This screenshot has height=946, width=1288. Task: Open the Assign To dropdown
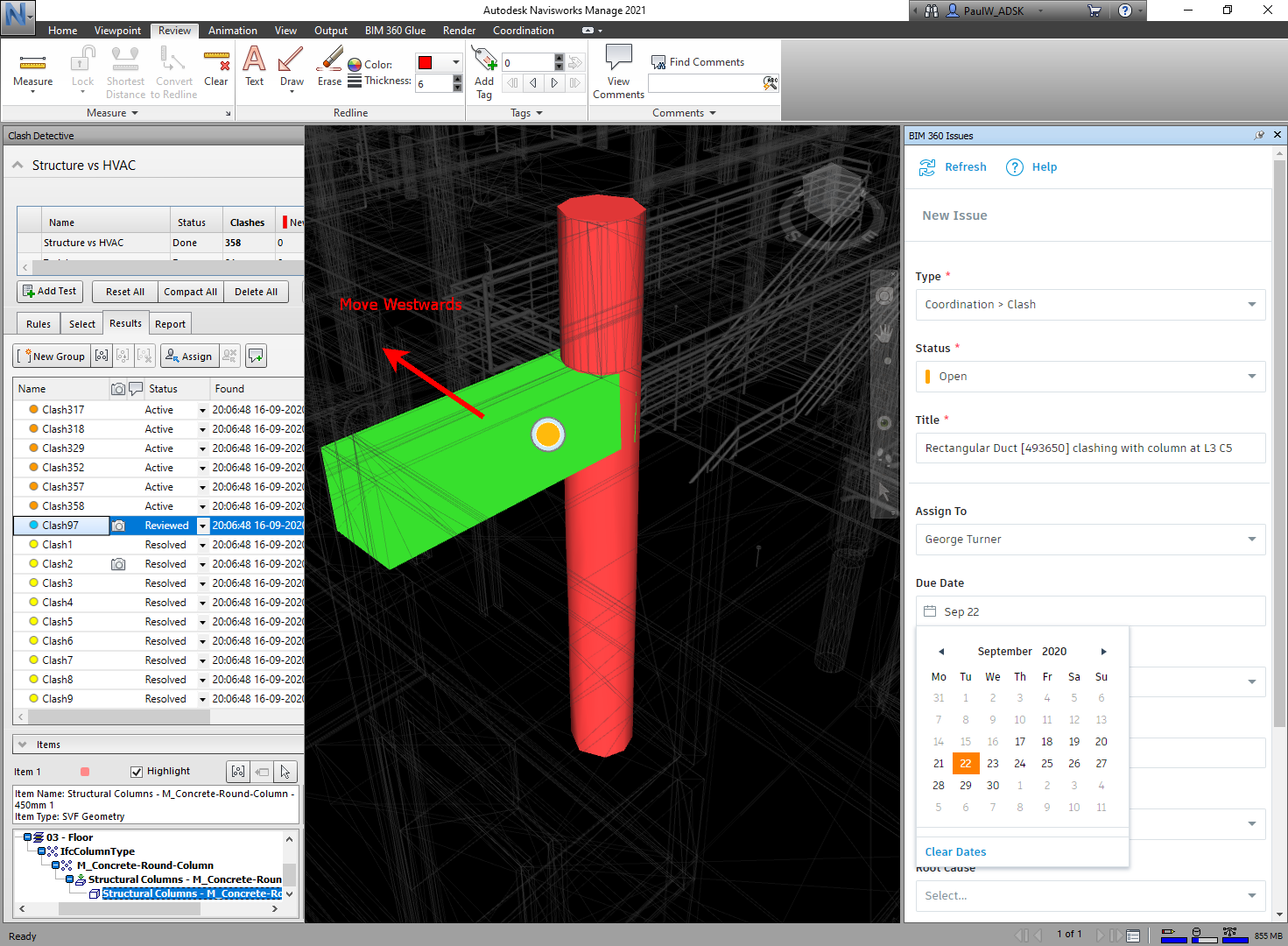[1251, 539]
